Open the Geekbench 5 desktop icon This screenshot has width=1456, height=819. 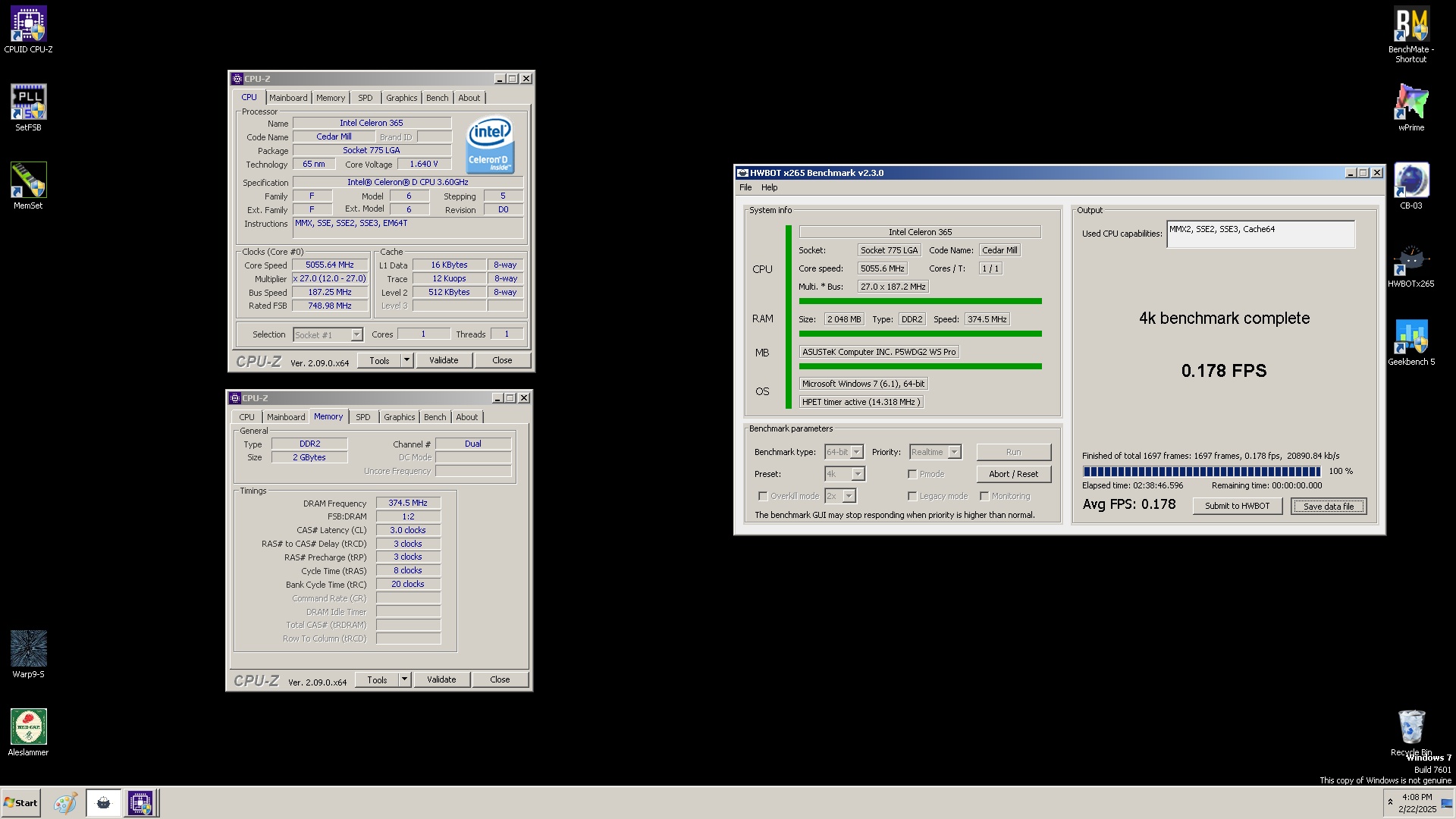[x=1411, y=342]
